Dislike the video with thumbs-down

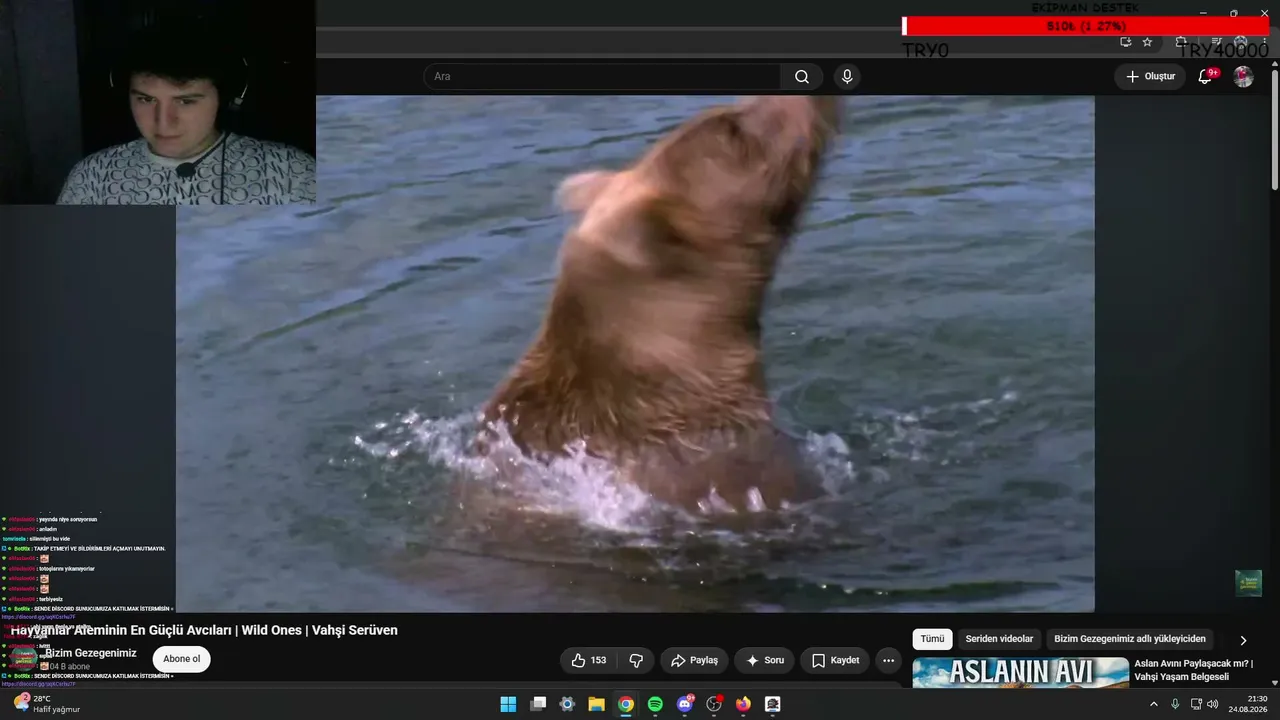[635, 660]
